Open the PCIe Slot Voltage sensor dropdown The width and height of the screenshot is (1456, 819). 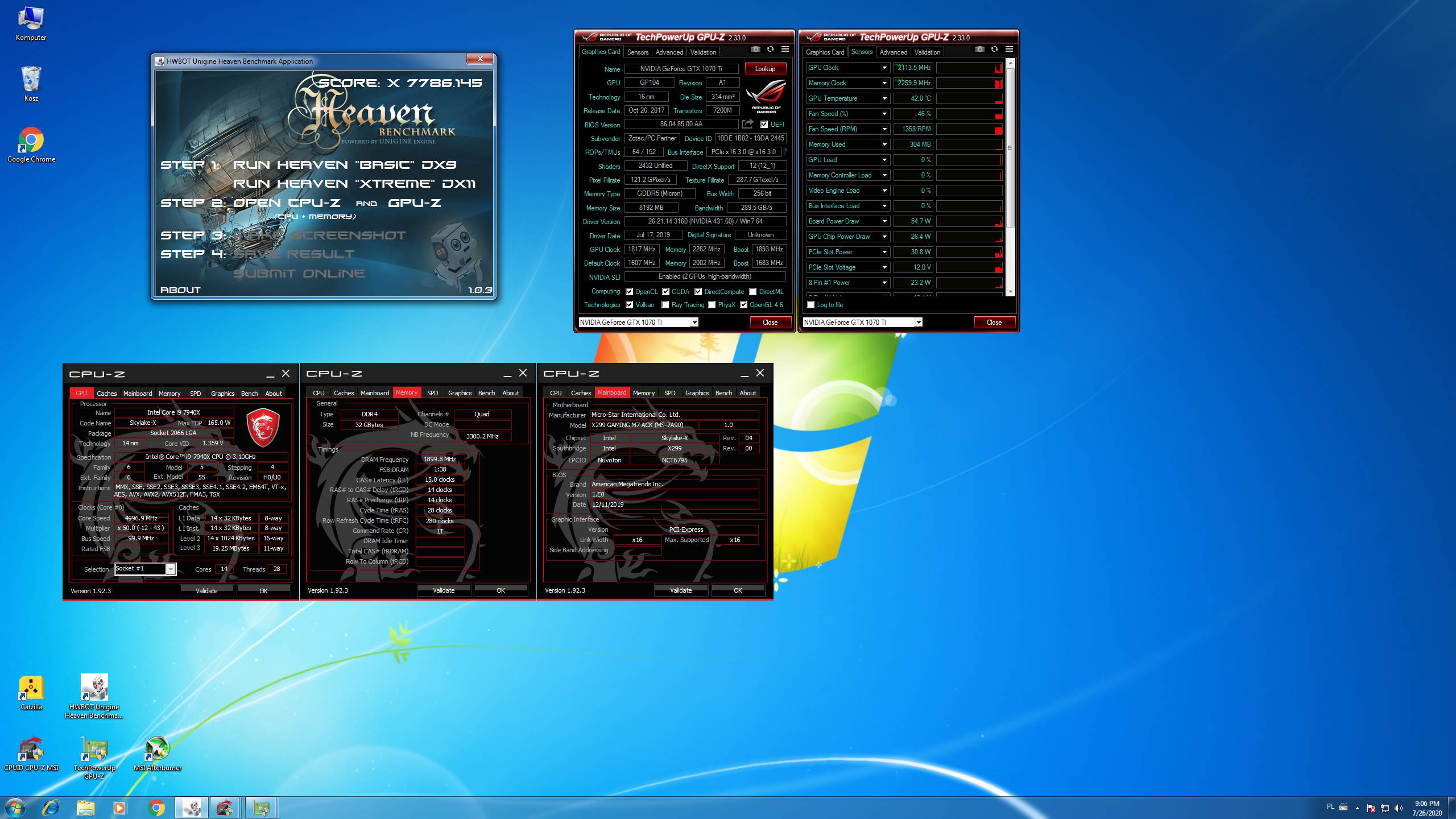point(884,267)
